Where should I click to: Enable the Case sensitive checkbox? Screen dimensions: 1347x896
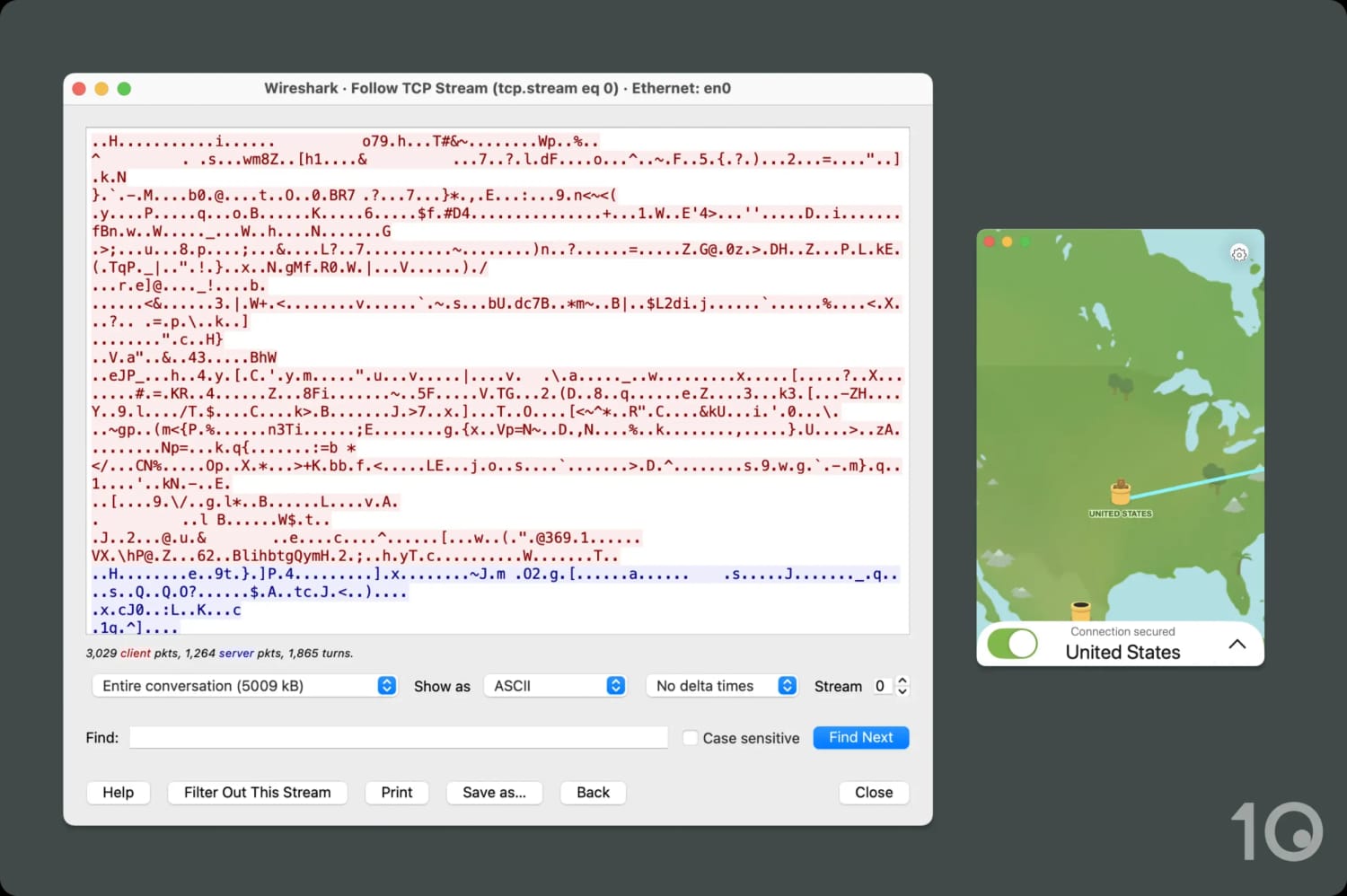[690, 737]
